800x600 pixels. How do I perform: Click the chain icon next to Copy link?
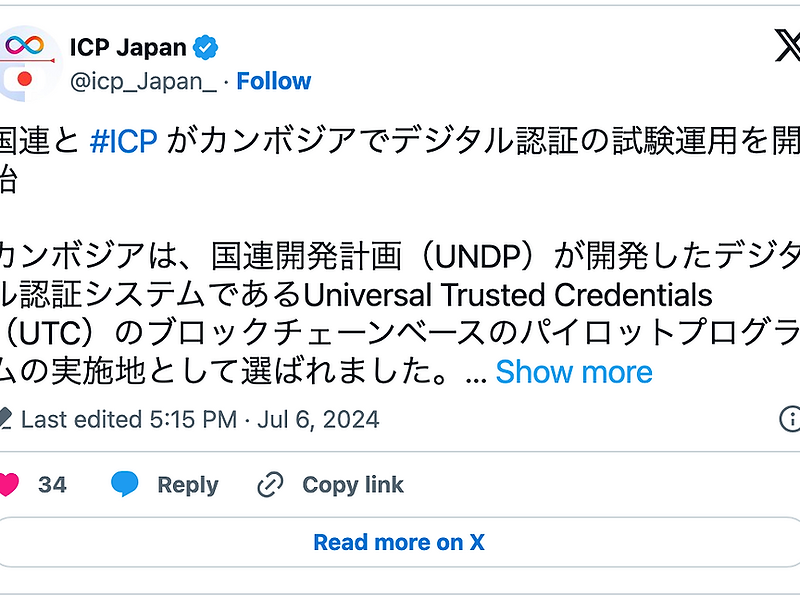268,484
